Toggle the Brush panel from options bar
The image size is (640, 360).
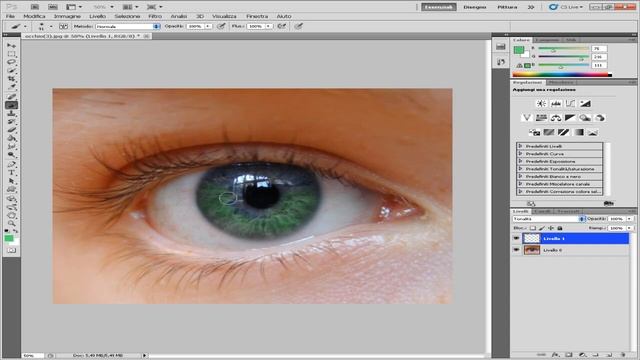pyautogui.click(x=64, y=26)
